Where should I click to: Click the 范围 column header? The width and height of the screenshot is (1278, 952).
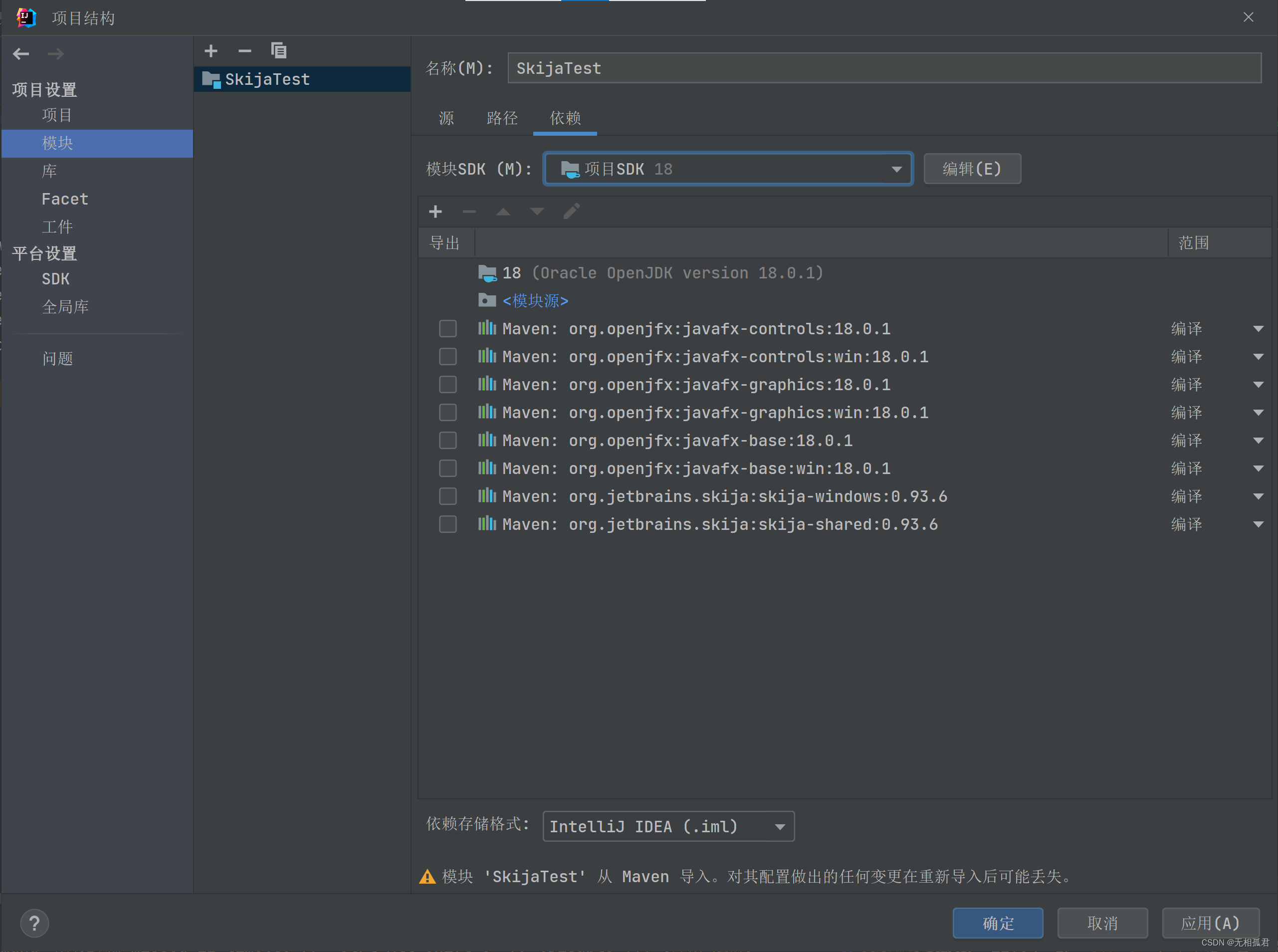coord(1219,242)
